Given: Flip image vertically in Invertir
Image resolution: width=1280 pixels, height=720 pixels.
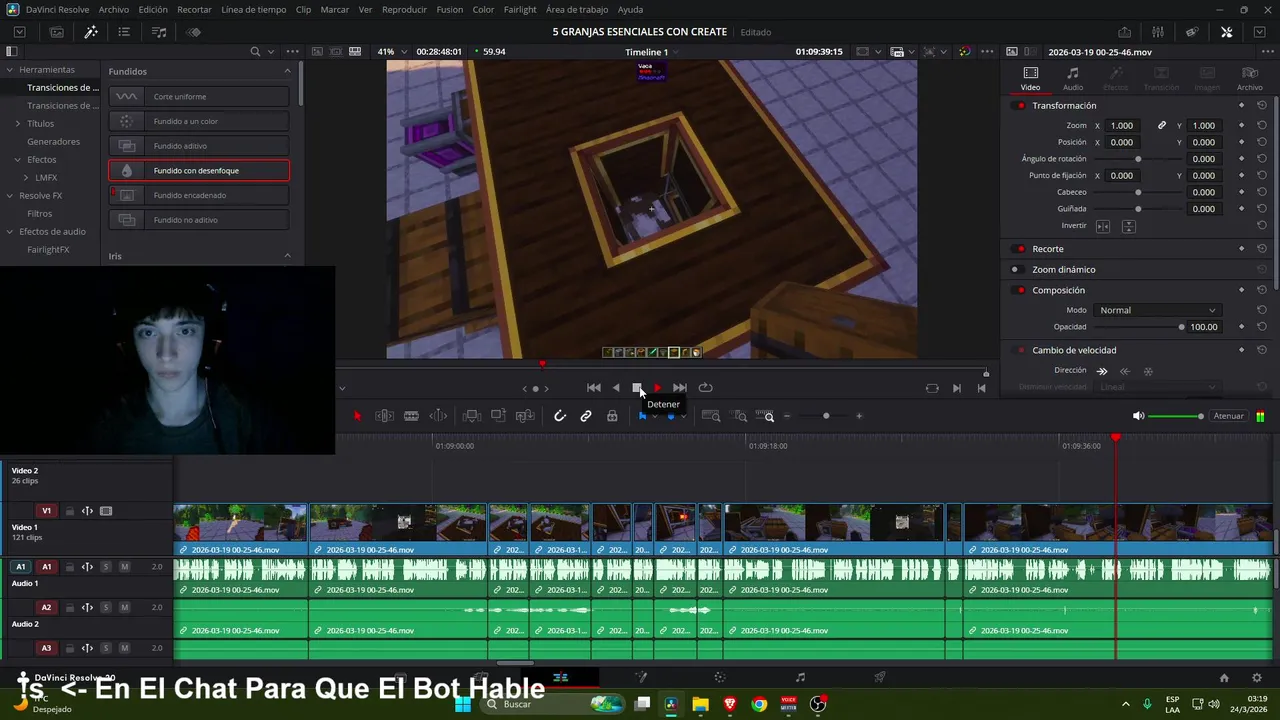Looking at the screenshot, I should coord(1128,226).
